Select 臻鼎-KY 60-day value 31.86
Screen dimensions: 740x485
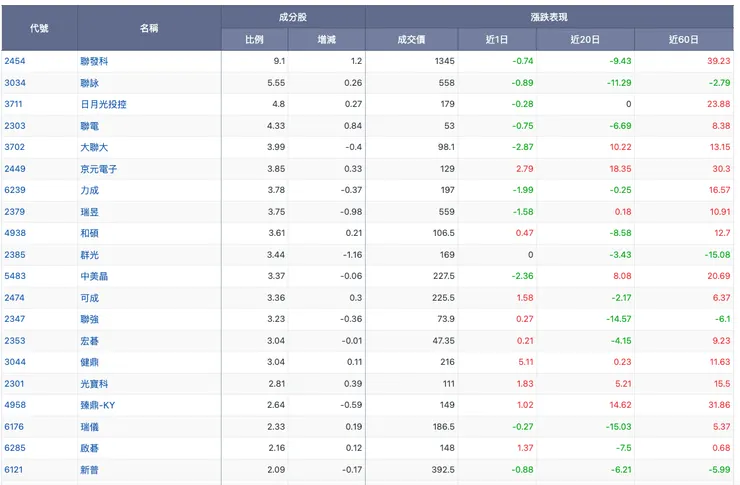click(x=719, y=404)
